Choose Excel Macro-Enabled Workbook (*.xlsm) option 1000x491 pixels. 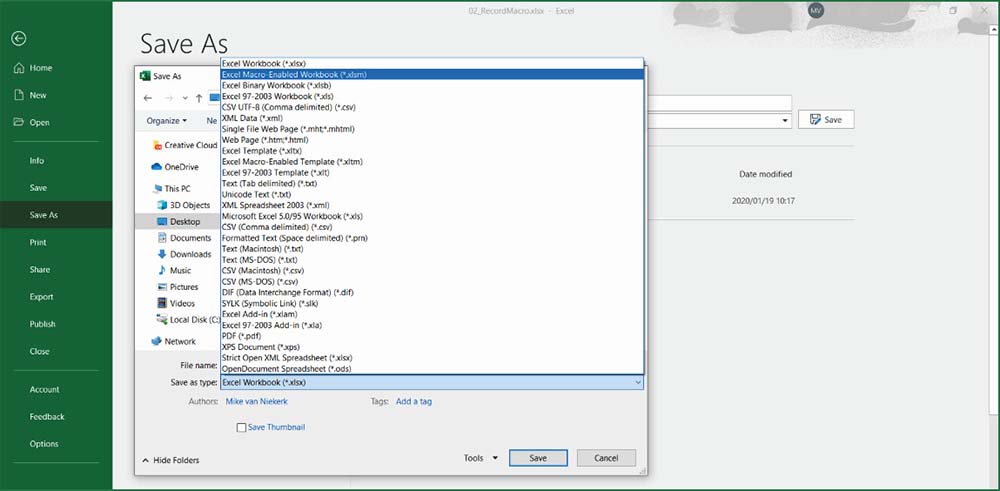point(292,74)
